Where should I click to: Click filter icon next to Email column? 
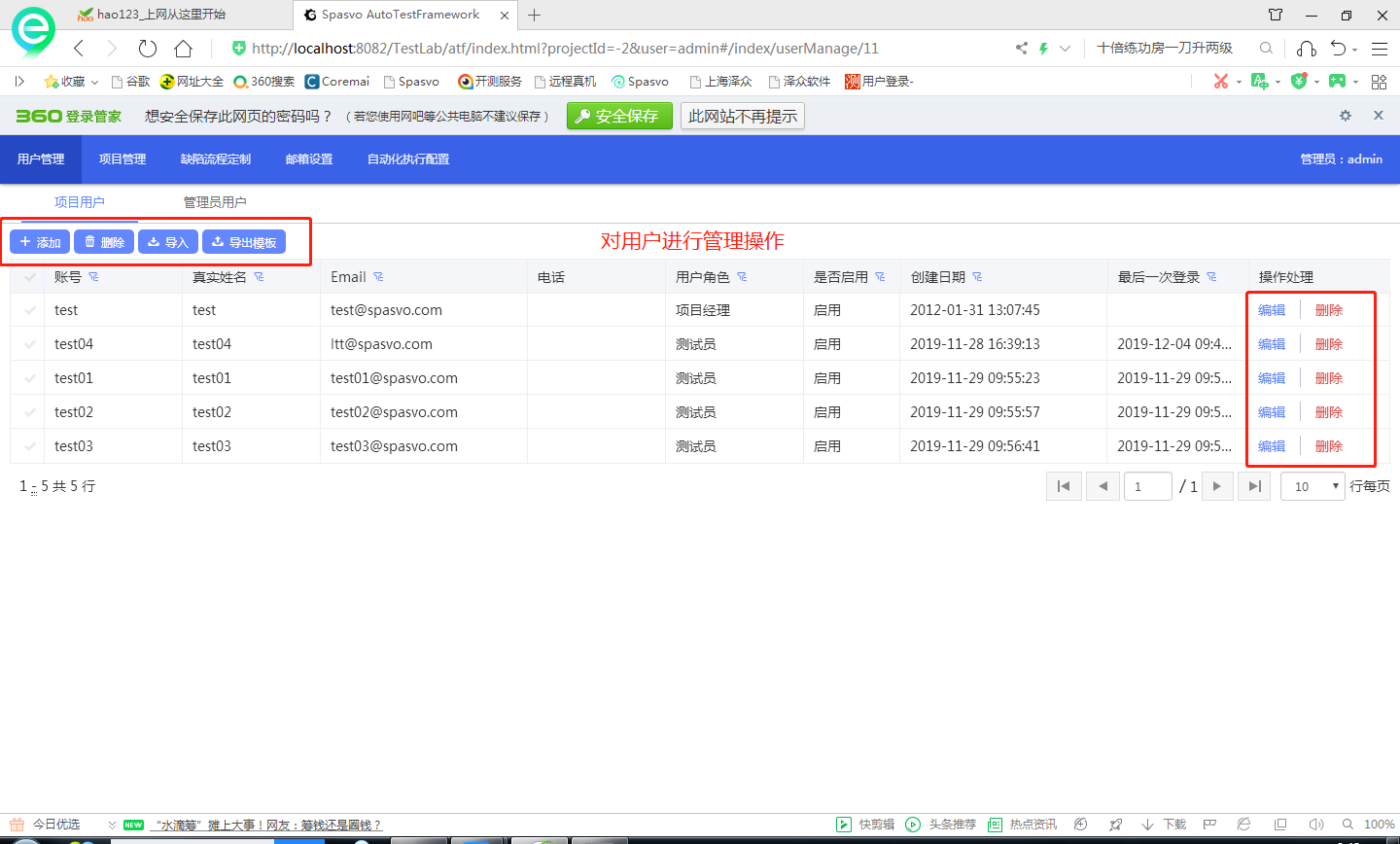point(379,277)
